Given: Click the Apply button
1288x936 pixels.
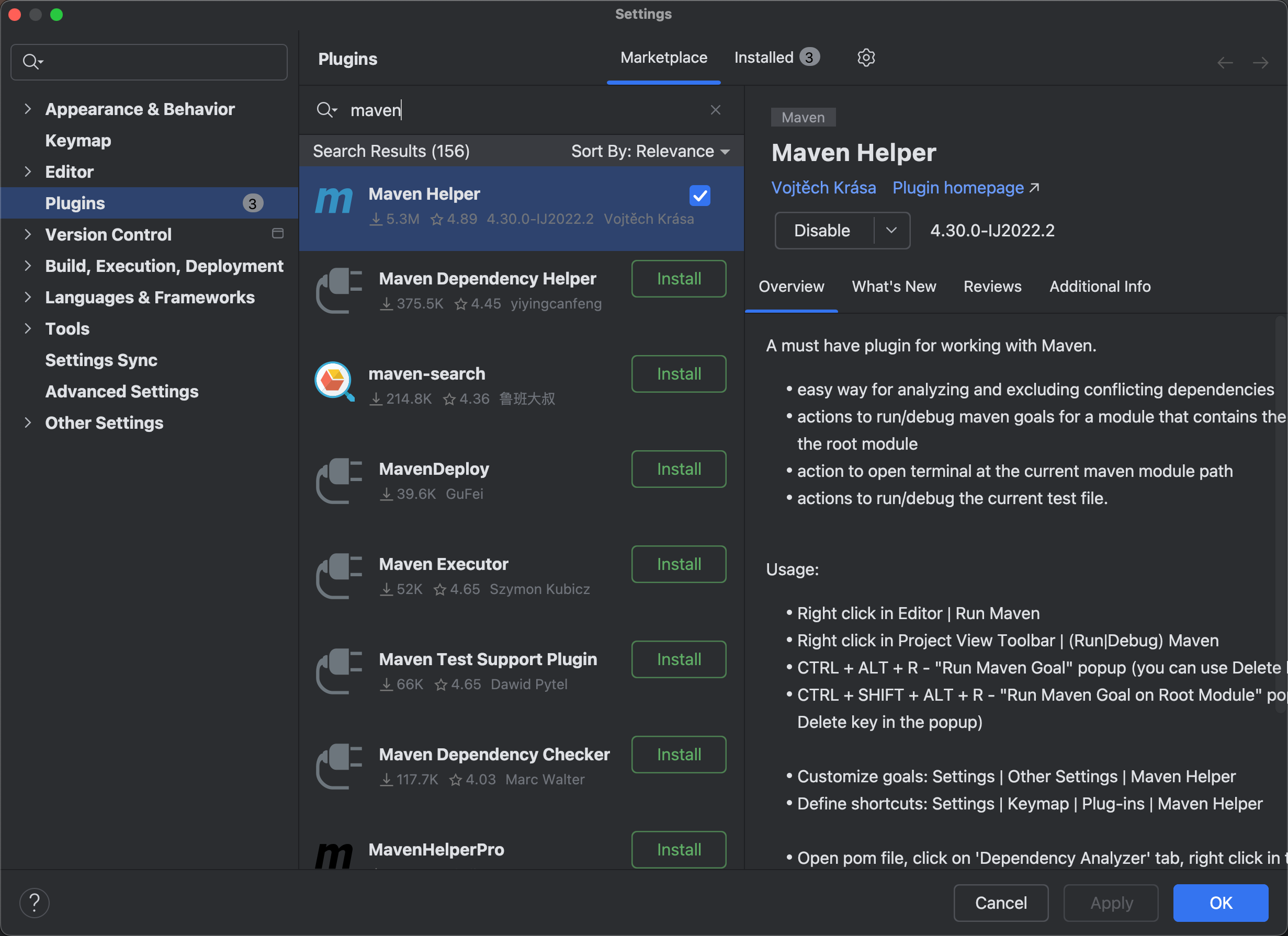Looking at the screenshot, I should click(x=1111, y=903).
